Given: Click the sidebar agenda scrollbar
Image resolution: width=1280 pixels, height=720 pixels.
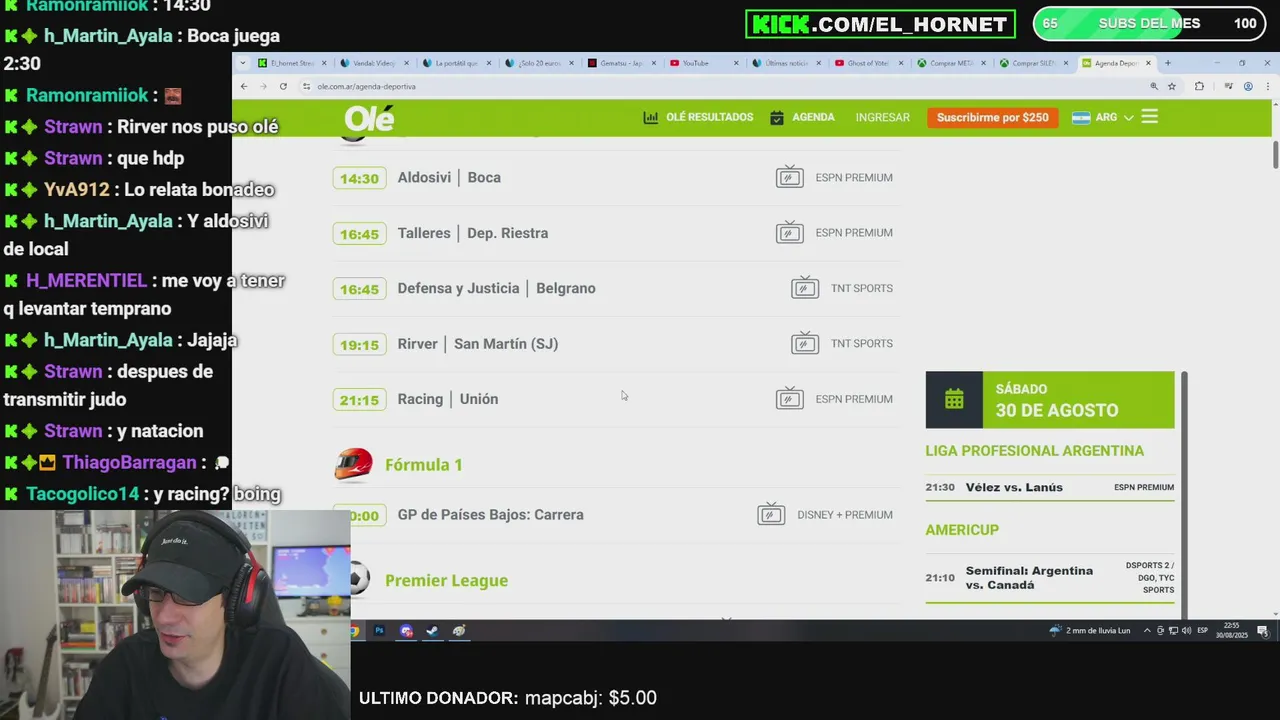Looking at the screenshot, I should coord(1185,495).
